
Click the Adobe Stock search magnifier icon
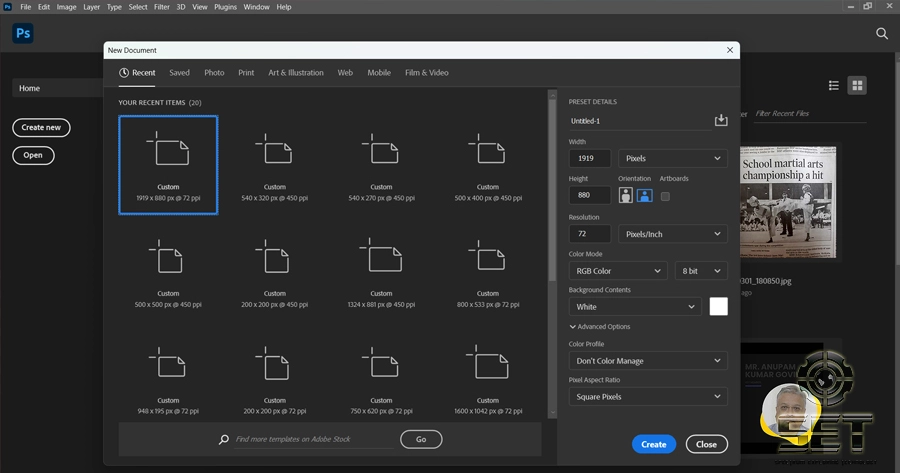[224, 439]
